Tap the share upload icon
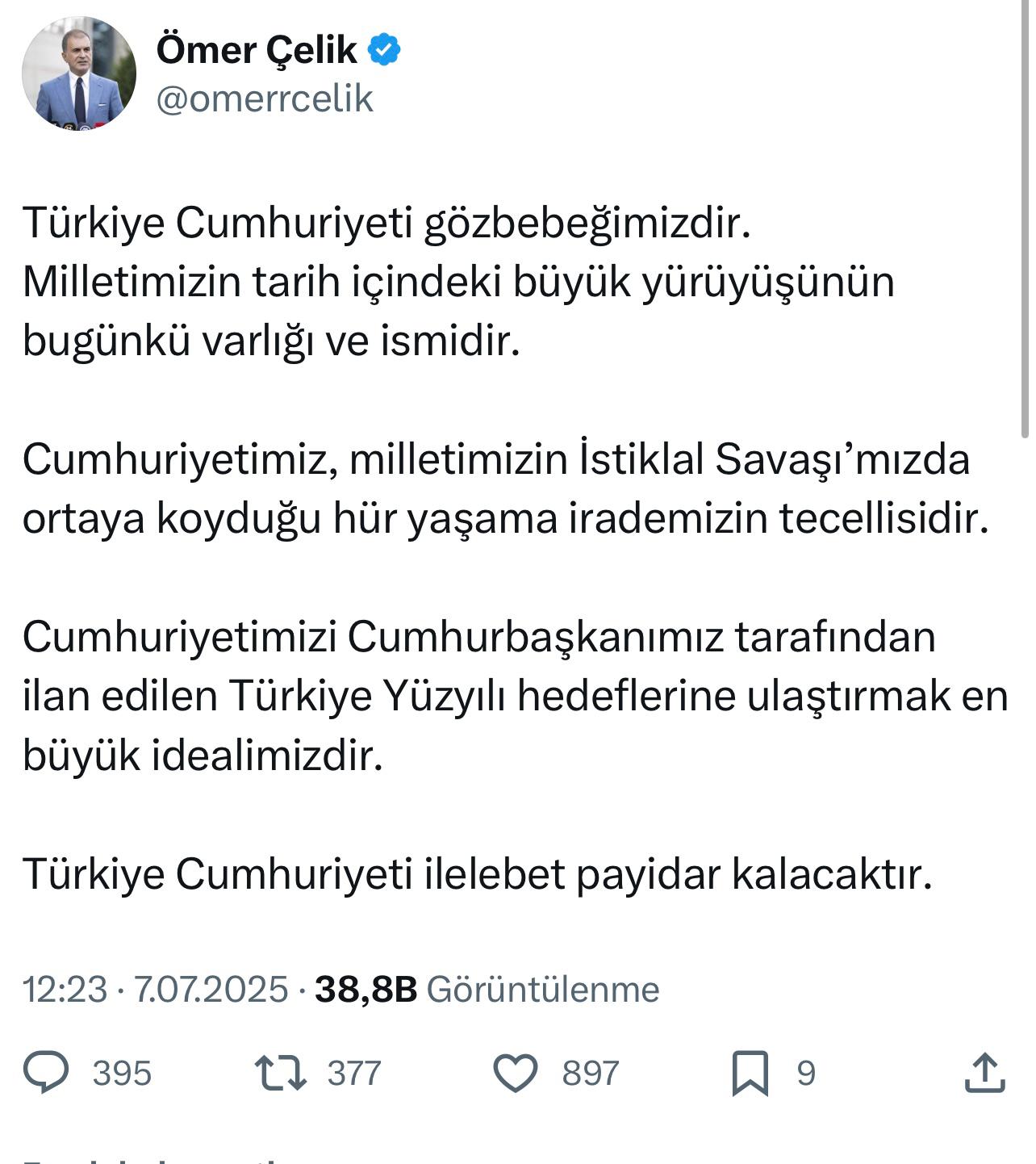 (984, 1073)
